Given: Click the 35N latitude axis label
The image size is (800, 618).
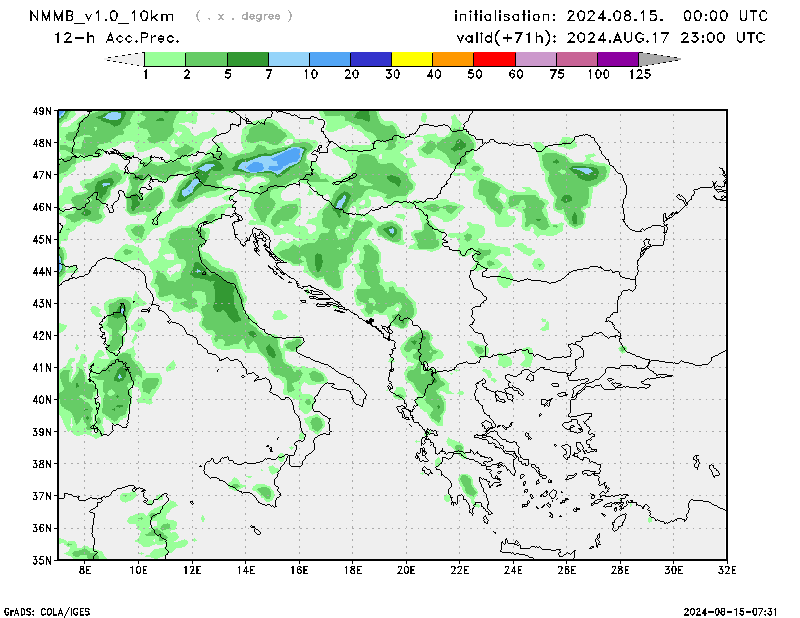Looking at the screenshot, I should coord(42,560).
